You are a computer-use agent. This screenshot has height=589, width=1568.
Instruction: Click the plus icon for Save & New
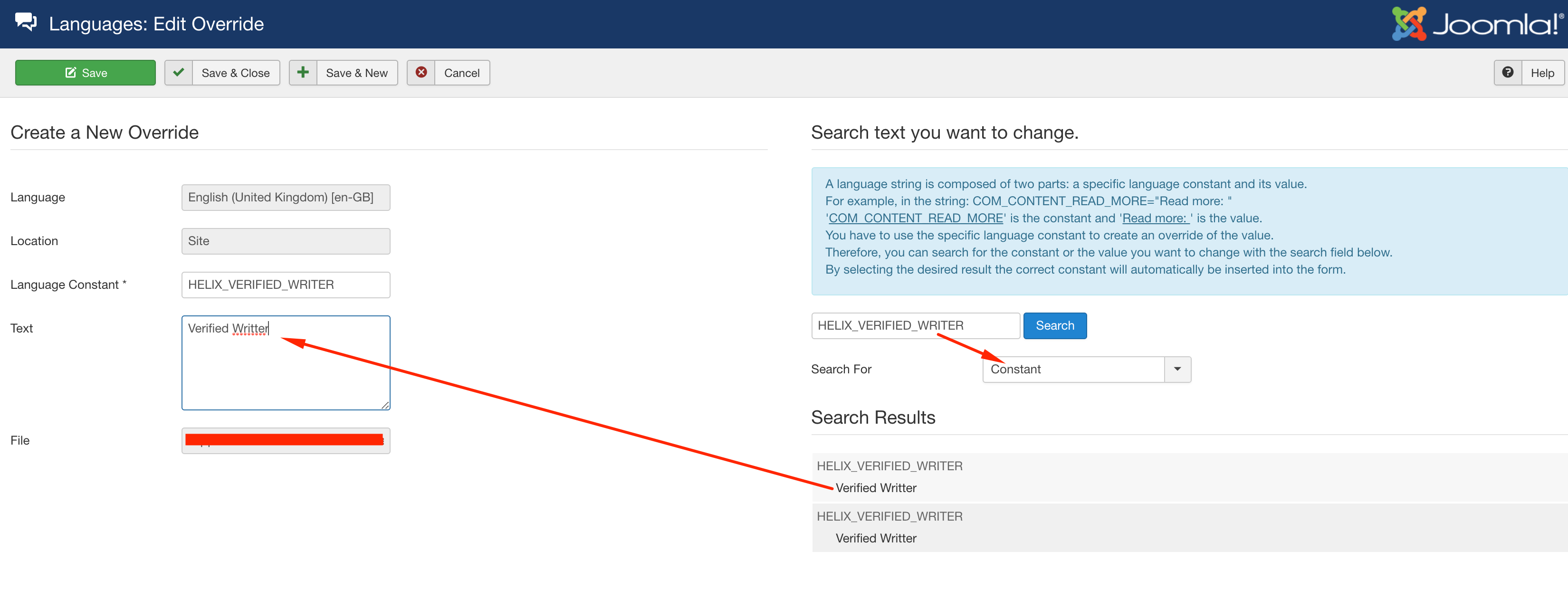[303, 73]
